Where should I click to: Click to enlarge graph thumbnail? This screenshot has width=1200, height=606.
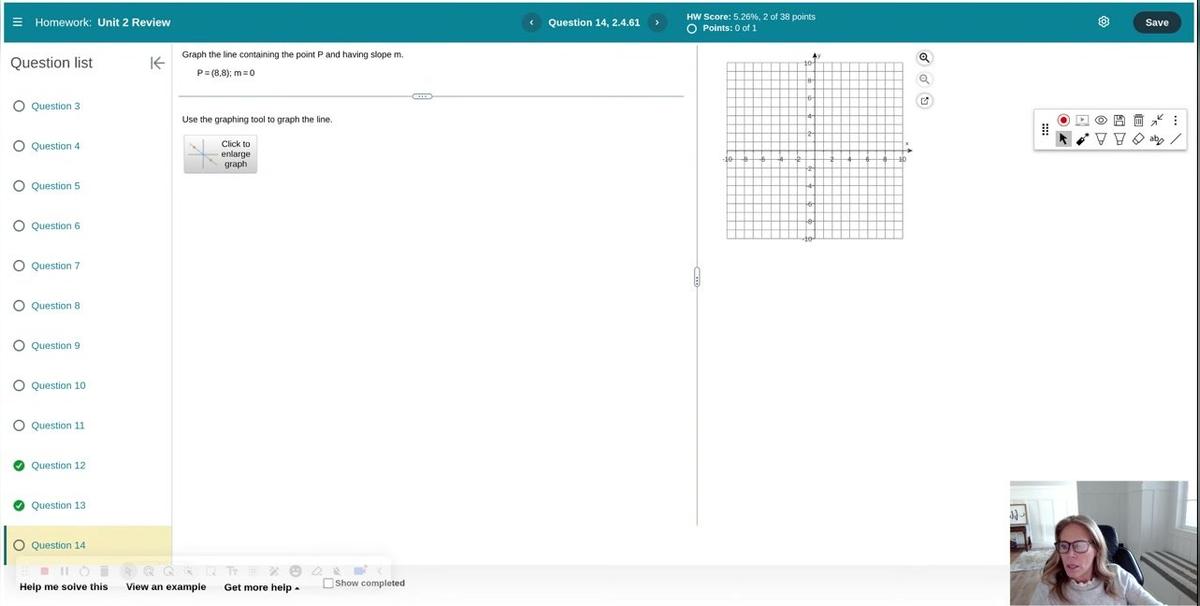(x=220, y=154)
